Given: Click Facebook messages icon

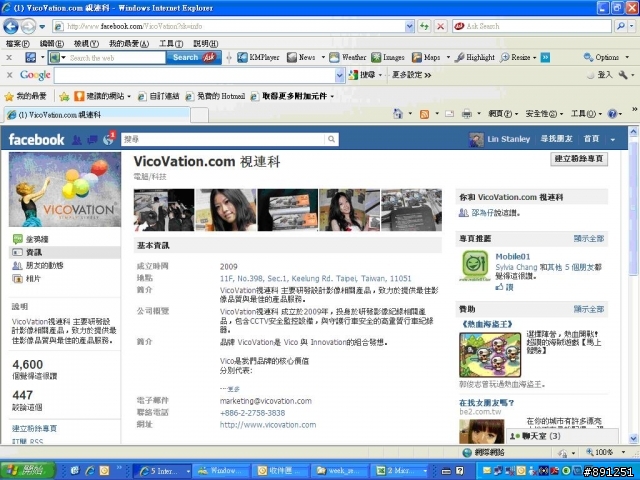Looking at the screenshot, I should pyautogui.click(x=92, y=140).
